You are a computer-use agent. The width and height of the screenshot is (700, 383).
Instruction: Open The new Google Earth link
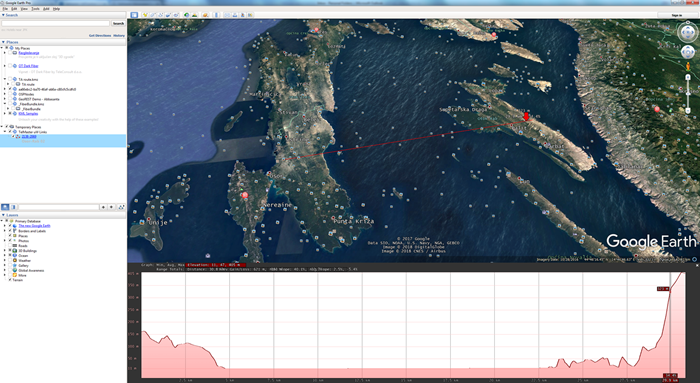point(34,226)
